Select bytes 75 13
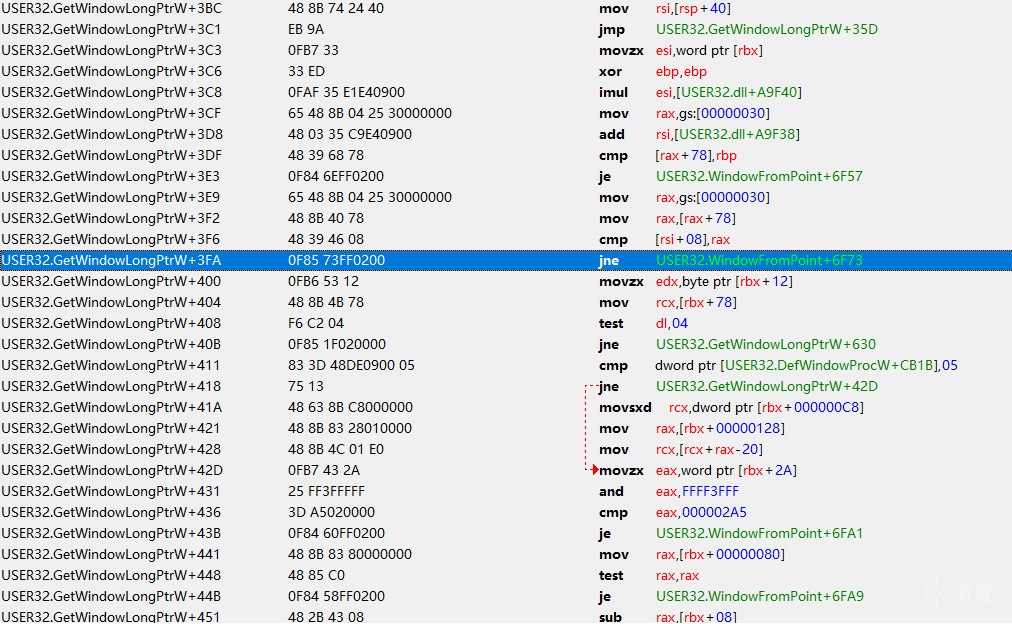The height and width of the screenshot is (624, 1012). (306, 386)
